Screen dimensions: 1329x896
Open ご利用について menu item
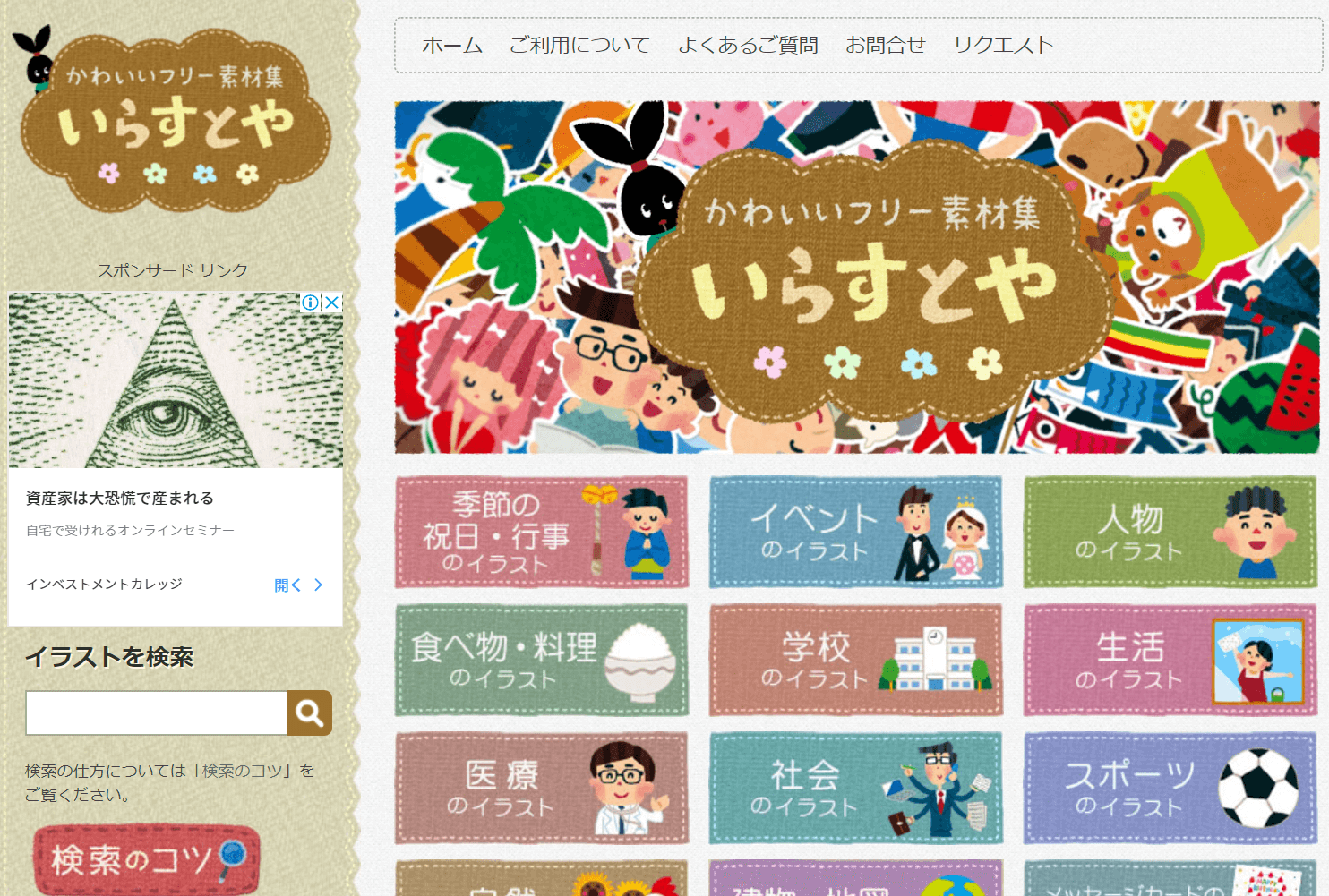[x=579, y=45]
